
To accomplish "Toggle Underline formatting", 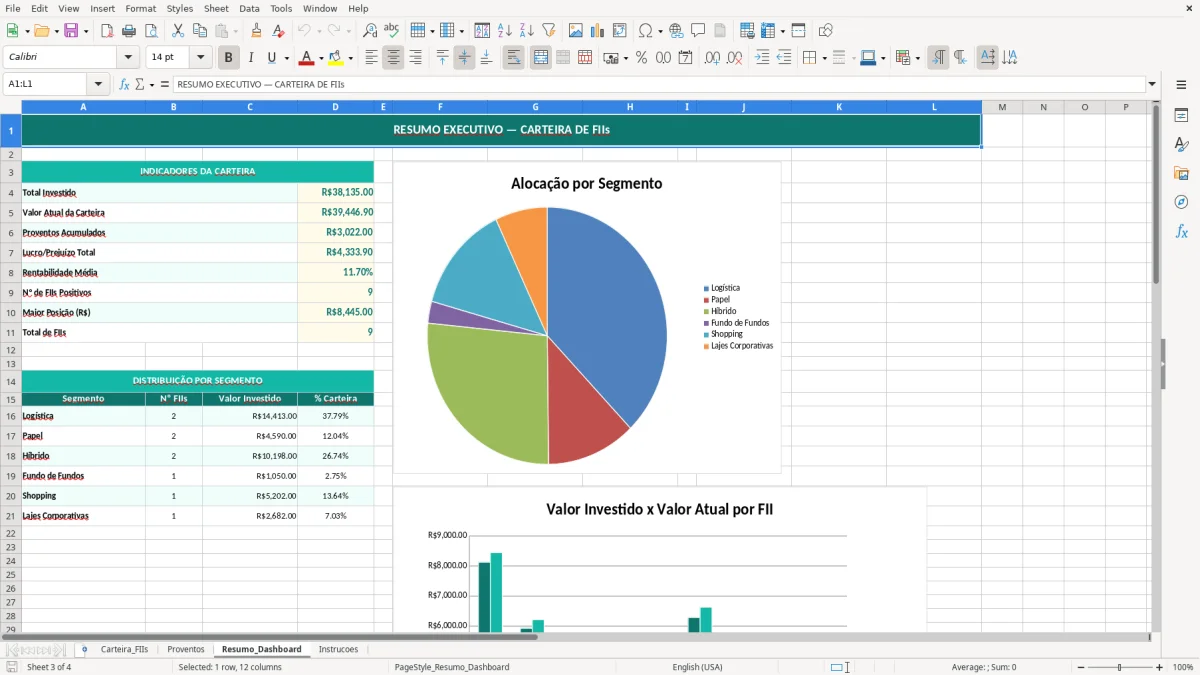I will coord(271,58).
